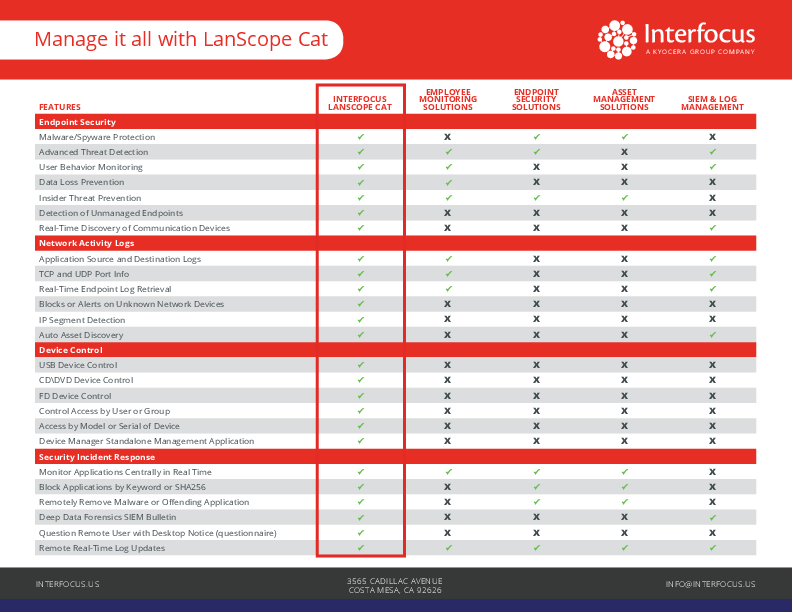The width and height of the screenshot is (792, 612).
Task: Click SIEM & Log X for Control Access by User or Group
Action: [x=712, y=411]
